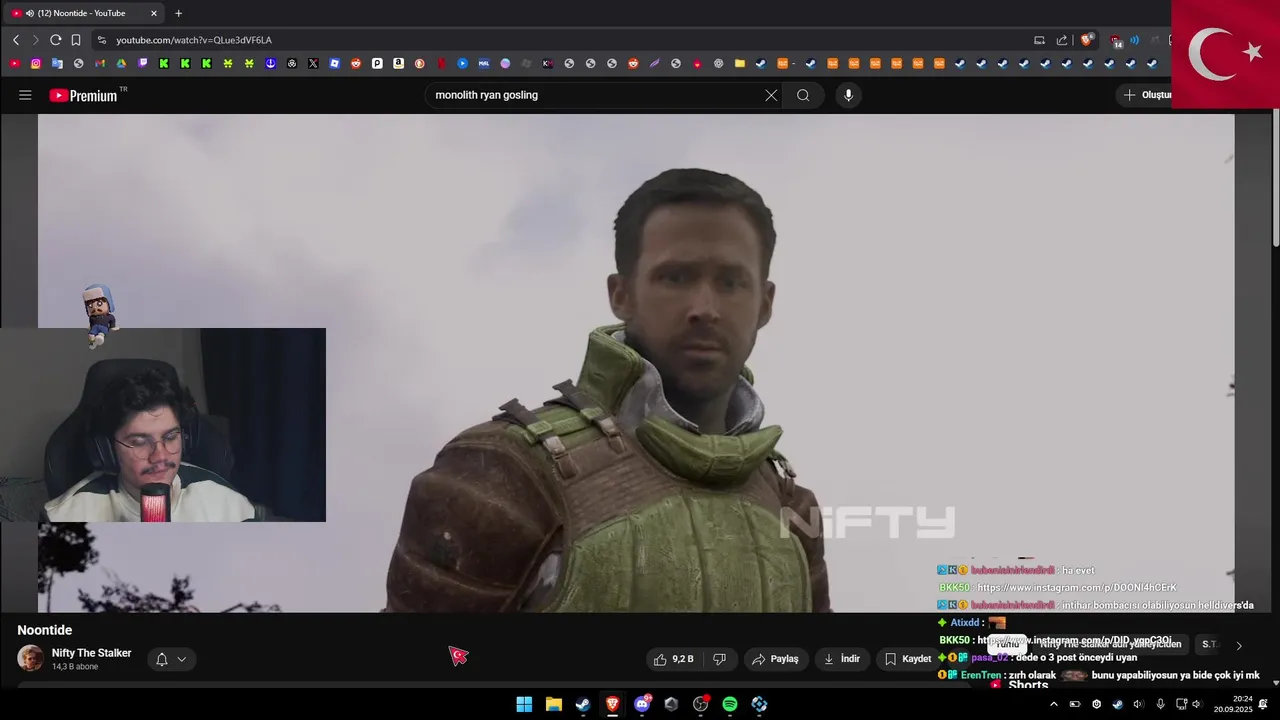Advance the filter chips with right chevron

tap(1239, 646)
